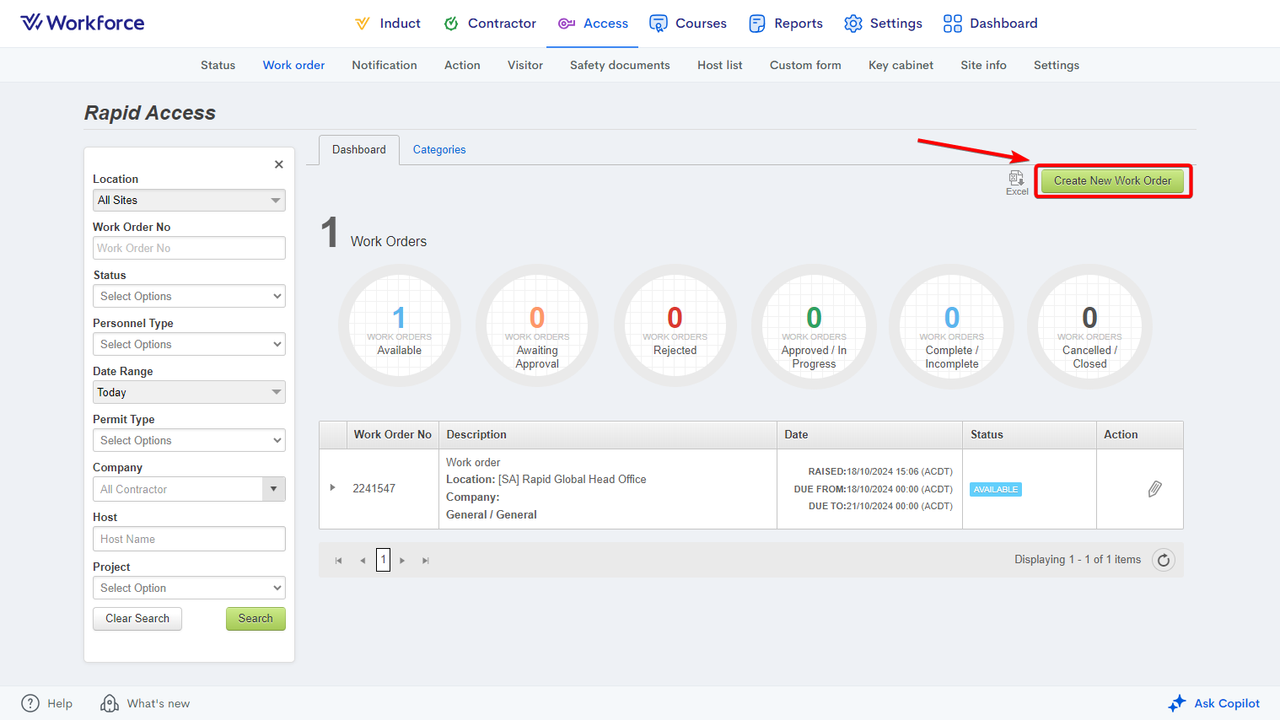
Task: Go to first page of results
Action: [339, 560]
